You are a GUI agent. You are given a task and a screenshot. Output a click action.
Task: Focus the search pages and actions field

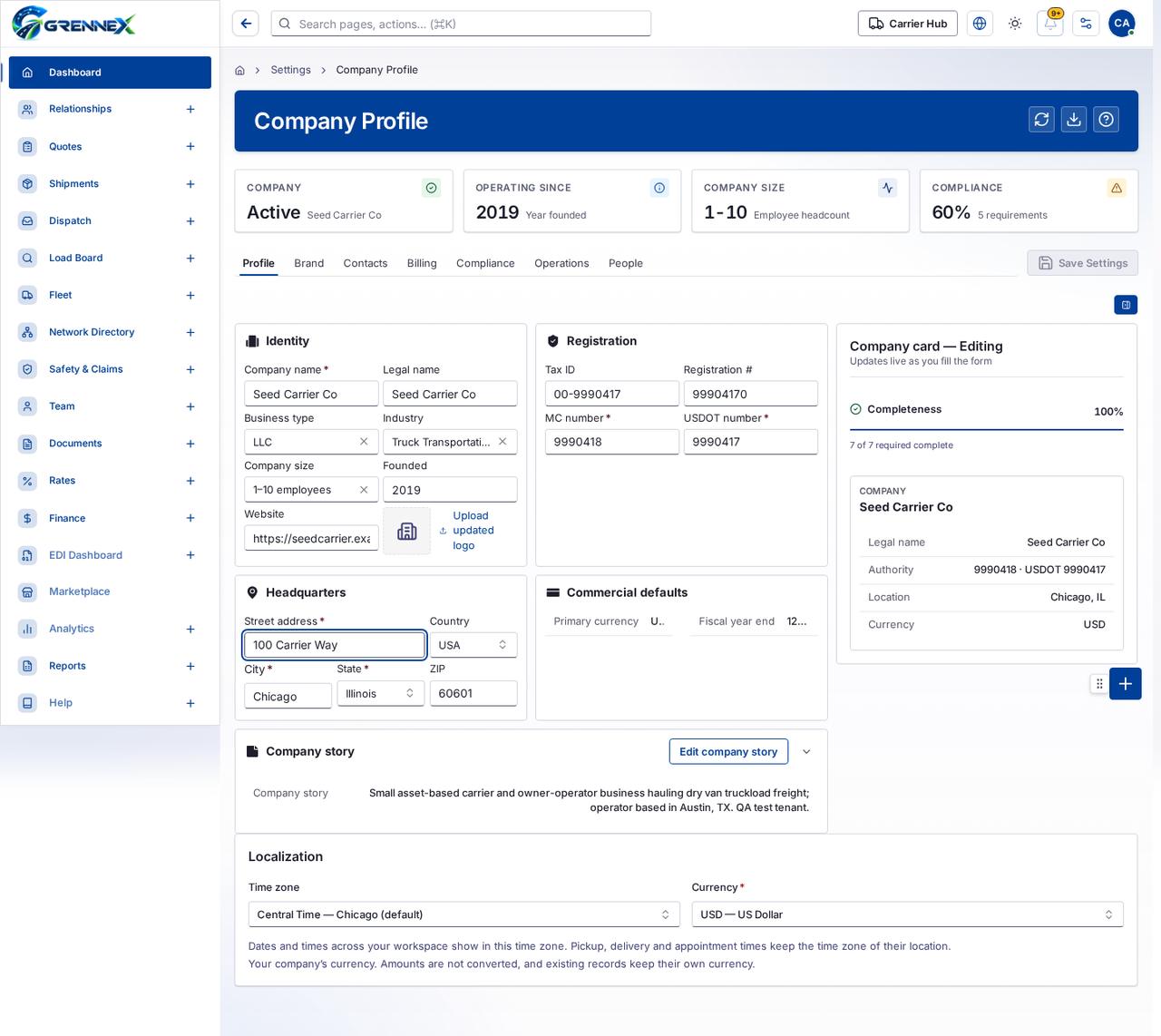461,24
